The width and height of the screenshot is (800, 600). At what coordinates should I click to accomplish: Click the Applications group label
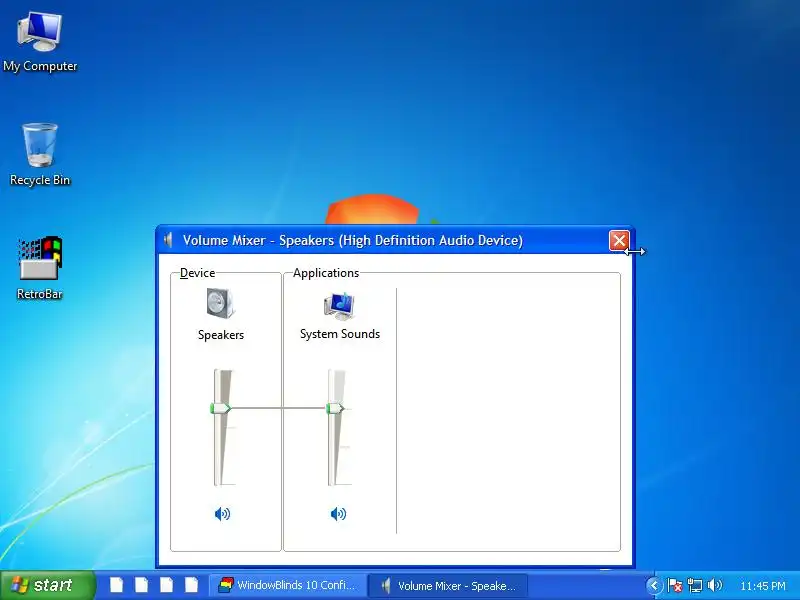[326, 273]
